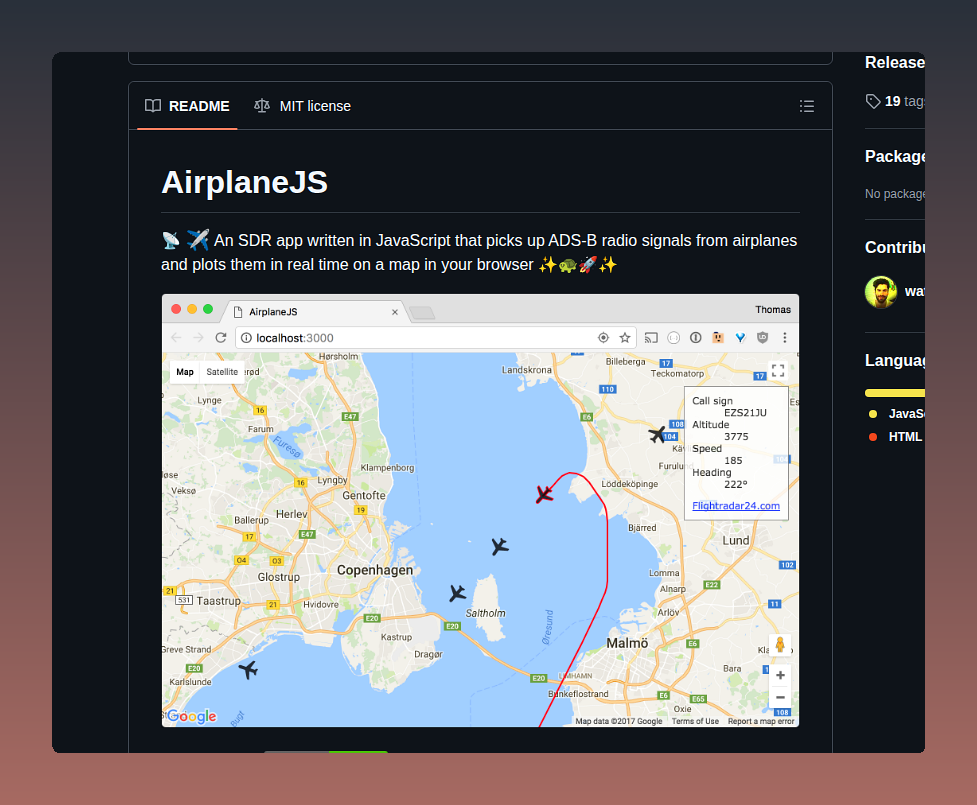Click the bookmark star icon
This screenshot has height=805, width=977.
point(625,338)
